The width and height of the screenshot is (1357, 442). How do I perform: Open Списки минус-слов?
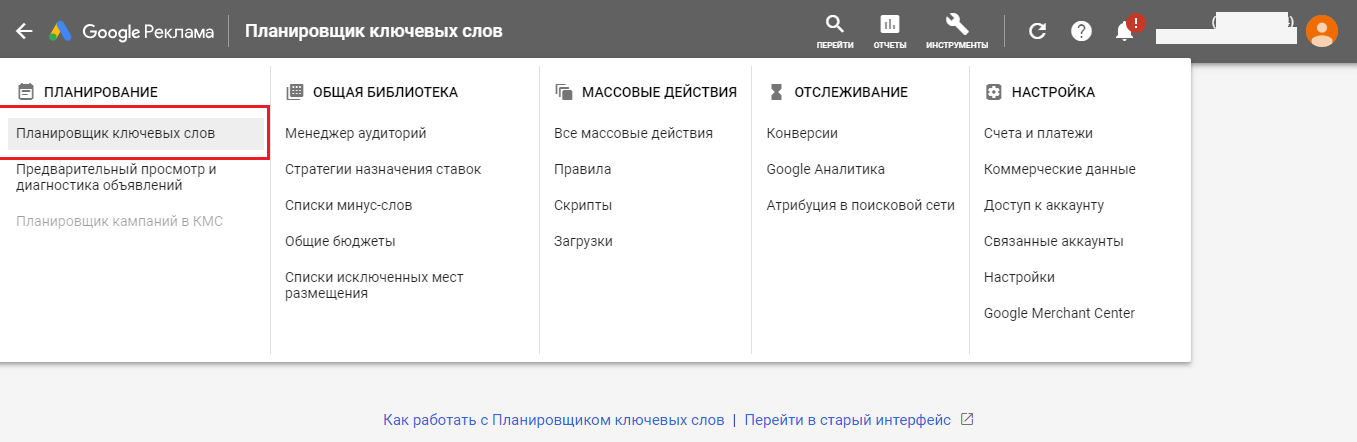pos(348,205)
